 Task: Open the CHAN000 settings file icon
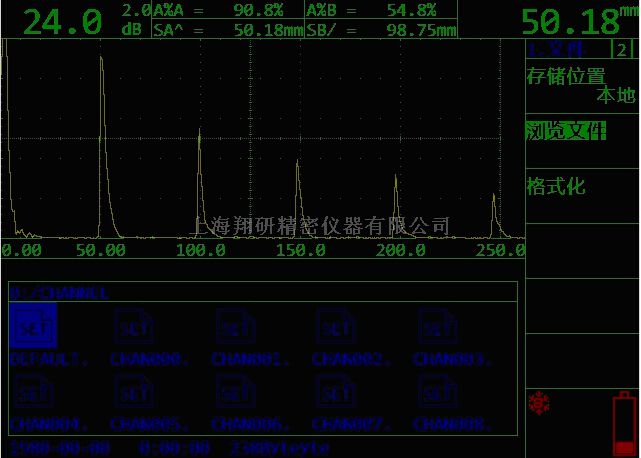click(x=134, y=326)
